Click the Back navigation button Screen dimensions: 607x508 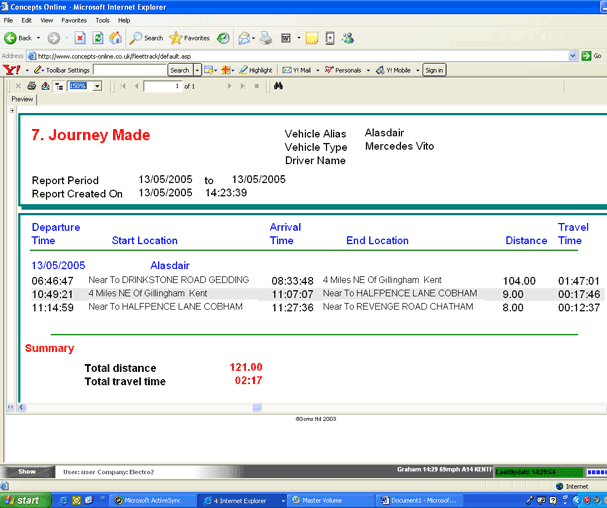click(19, 38)
